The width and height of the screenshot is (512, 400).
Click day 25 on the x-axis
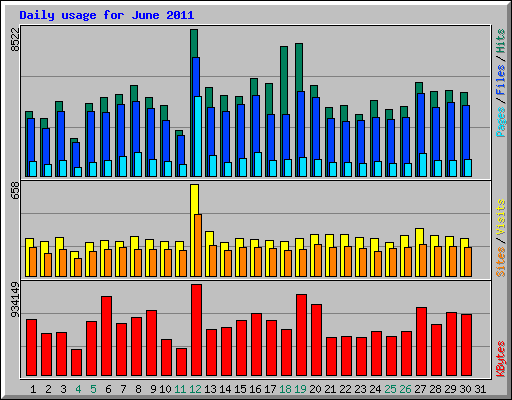pos(390,389)
